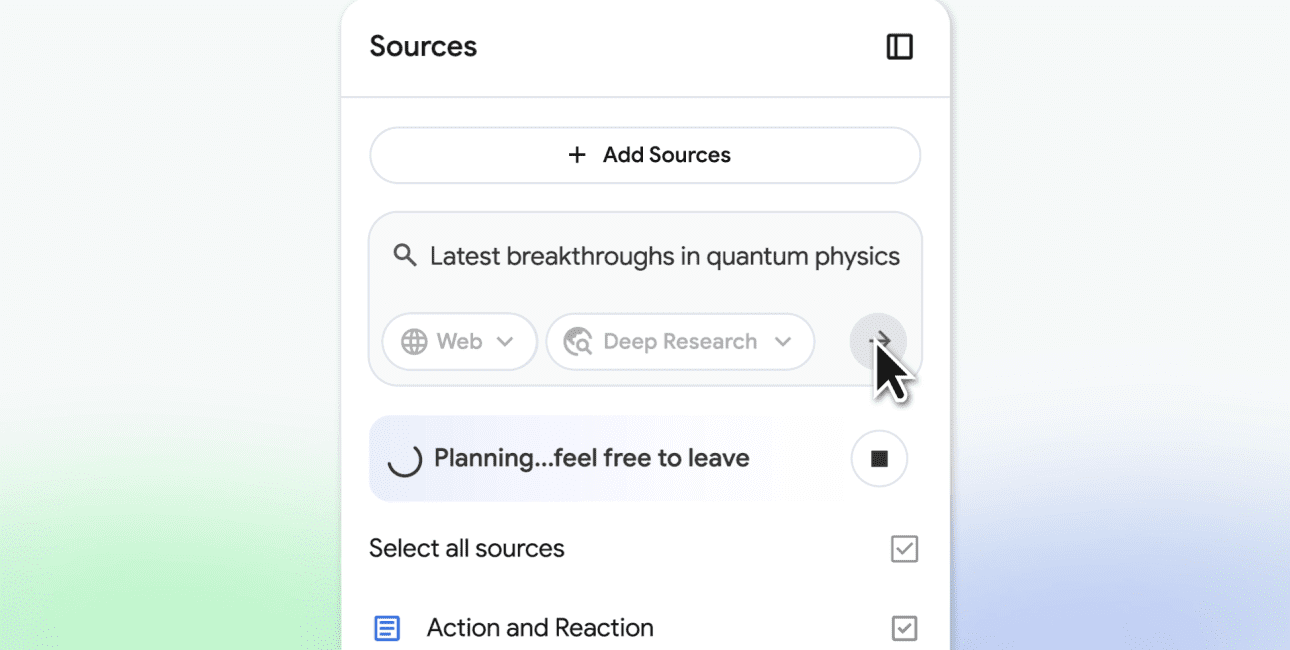Click the magnifier search icon

(x=405, y=256)
